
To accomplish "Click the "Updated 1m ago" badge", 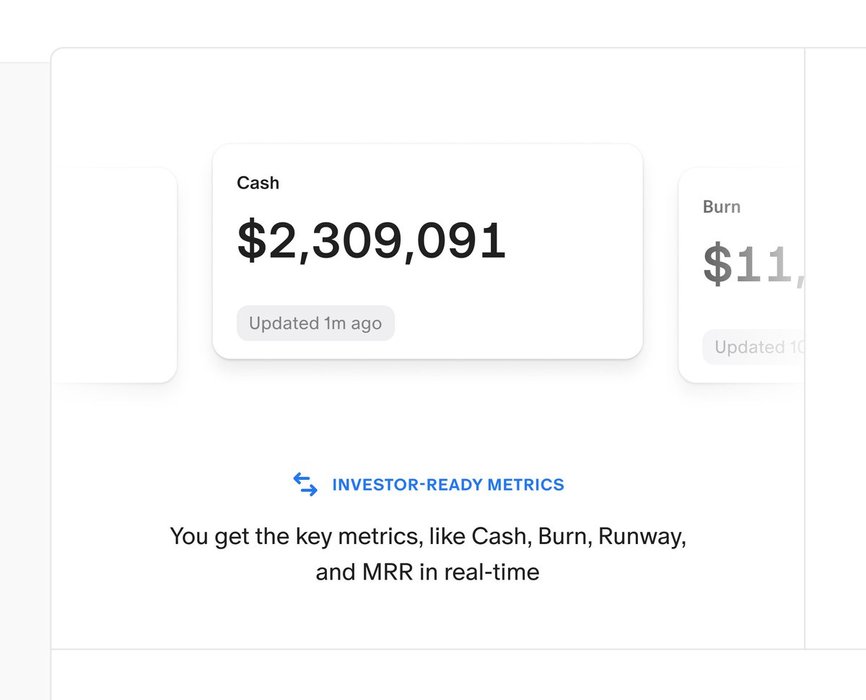I will pyautogui.click(x=315, y=323).
